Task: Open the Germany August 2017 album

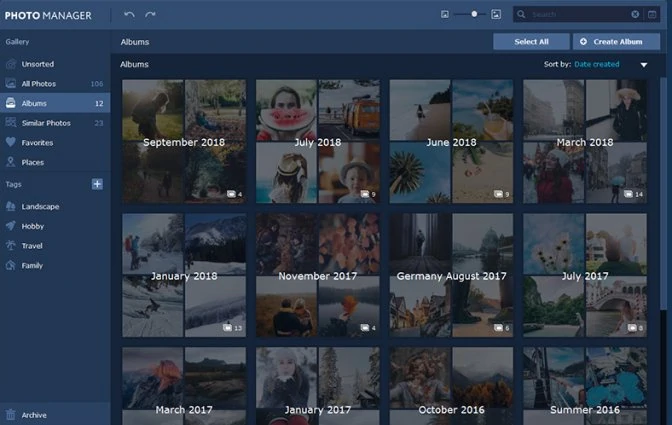Action: click(x=451, y=275)
